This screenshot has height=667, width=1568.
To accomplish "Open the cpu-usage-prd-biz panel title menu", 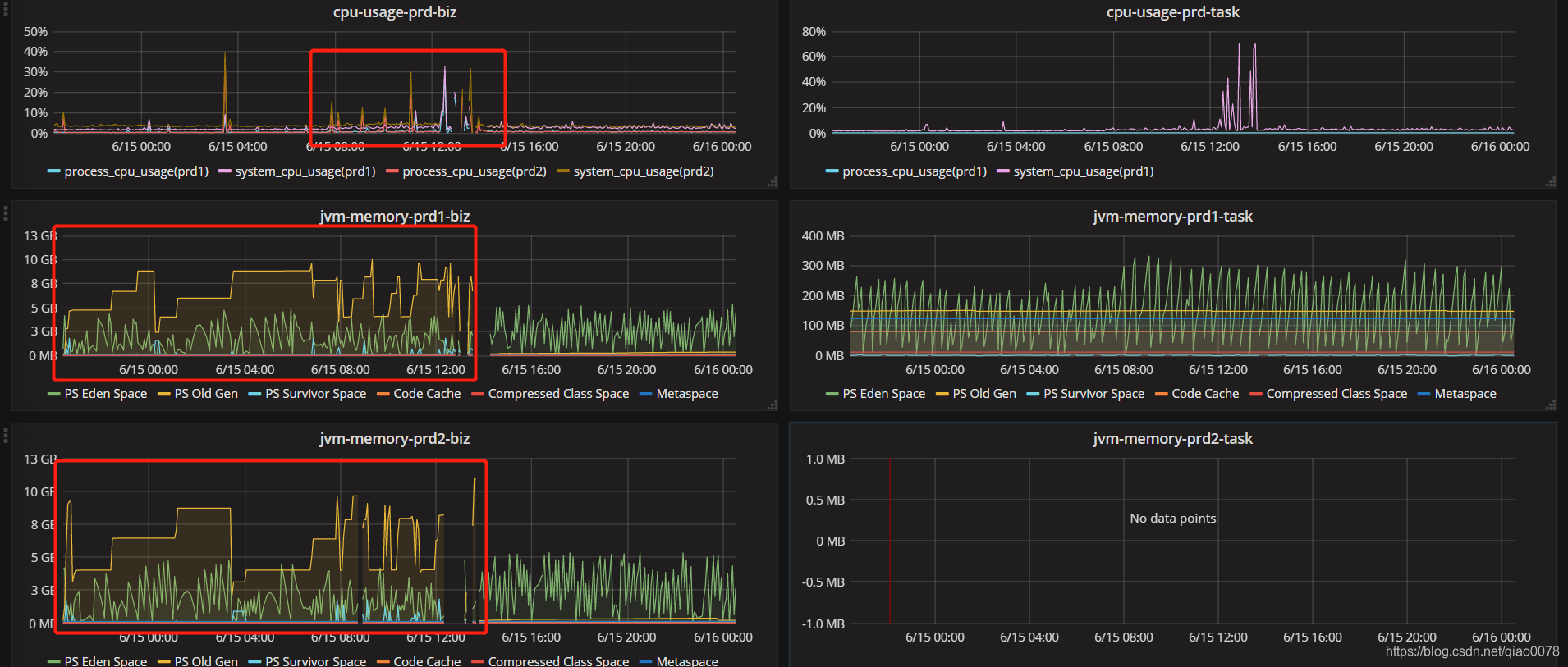I will coord(395,12).
